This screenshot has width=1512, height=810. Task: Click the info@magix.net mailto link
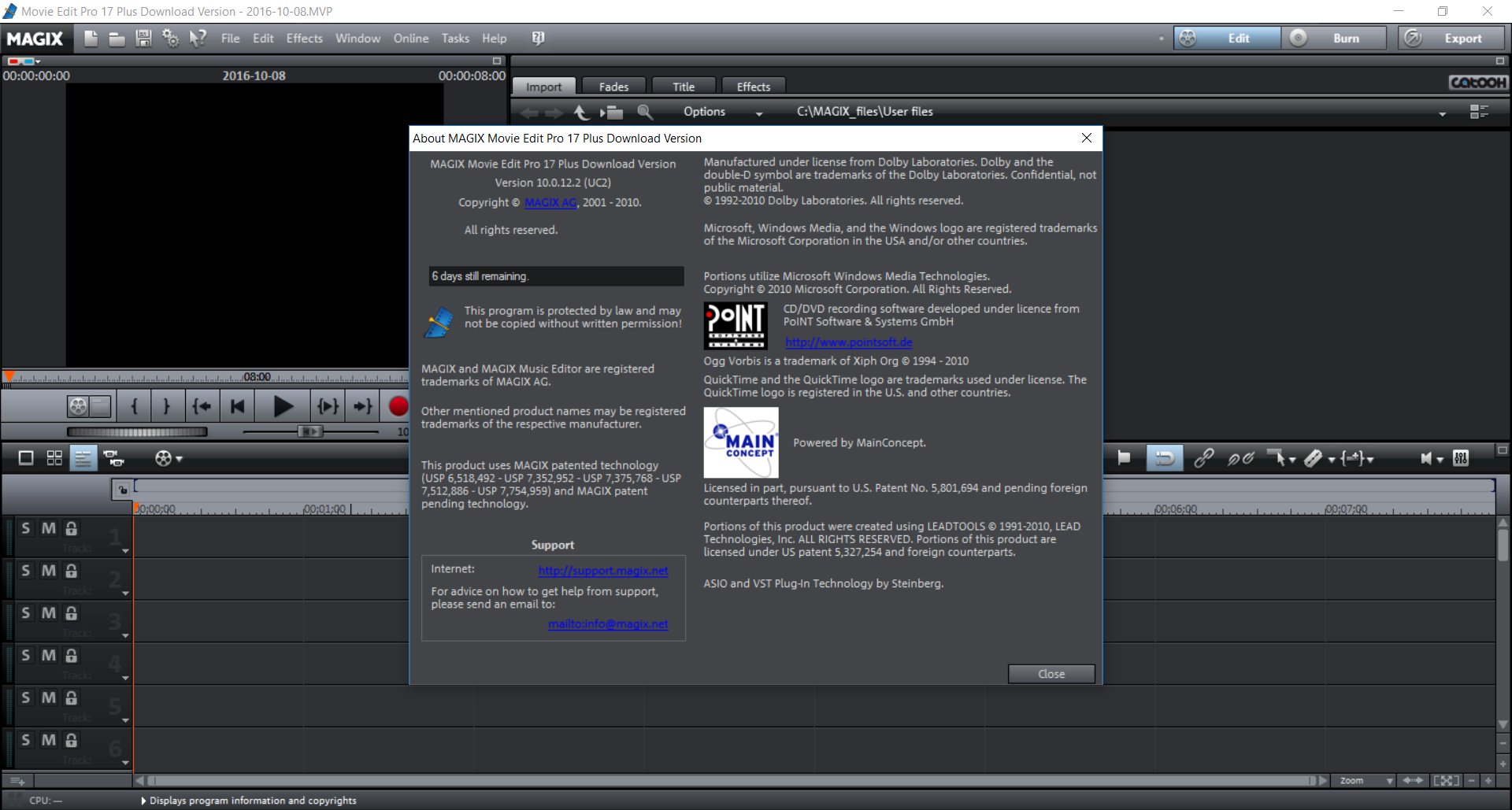coord(608,624)
